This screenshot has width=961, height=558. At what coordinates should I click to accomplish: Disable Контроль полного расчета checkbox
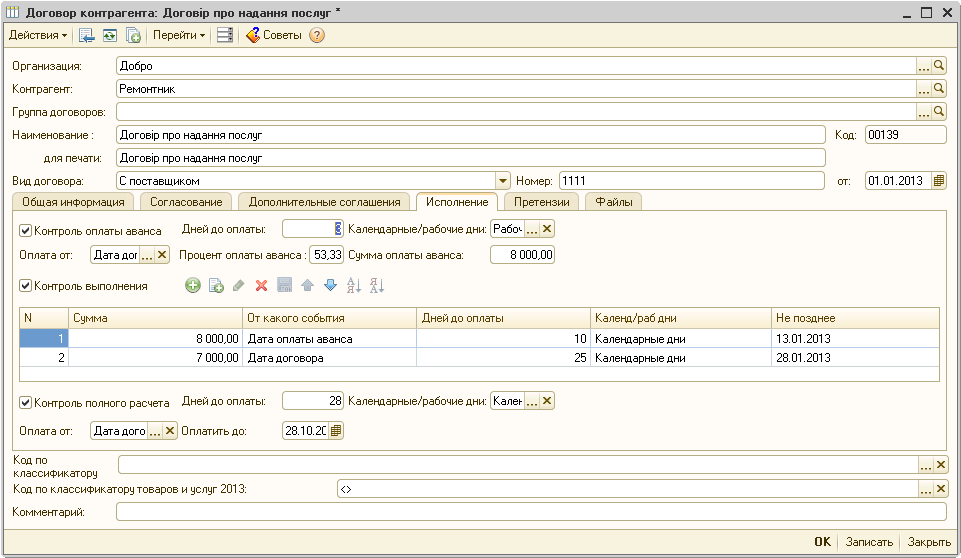(26, 403)
